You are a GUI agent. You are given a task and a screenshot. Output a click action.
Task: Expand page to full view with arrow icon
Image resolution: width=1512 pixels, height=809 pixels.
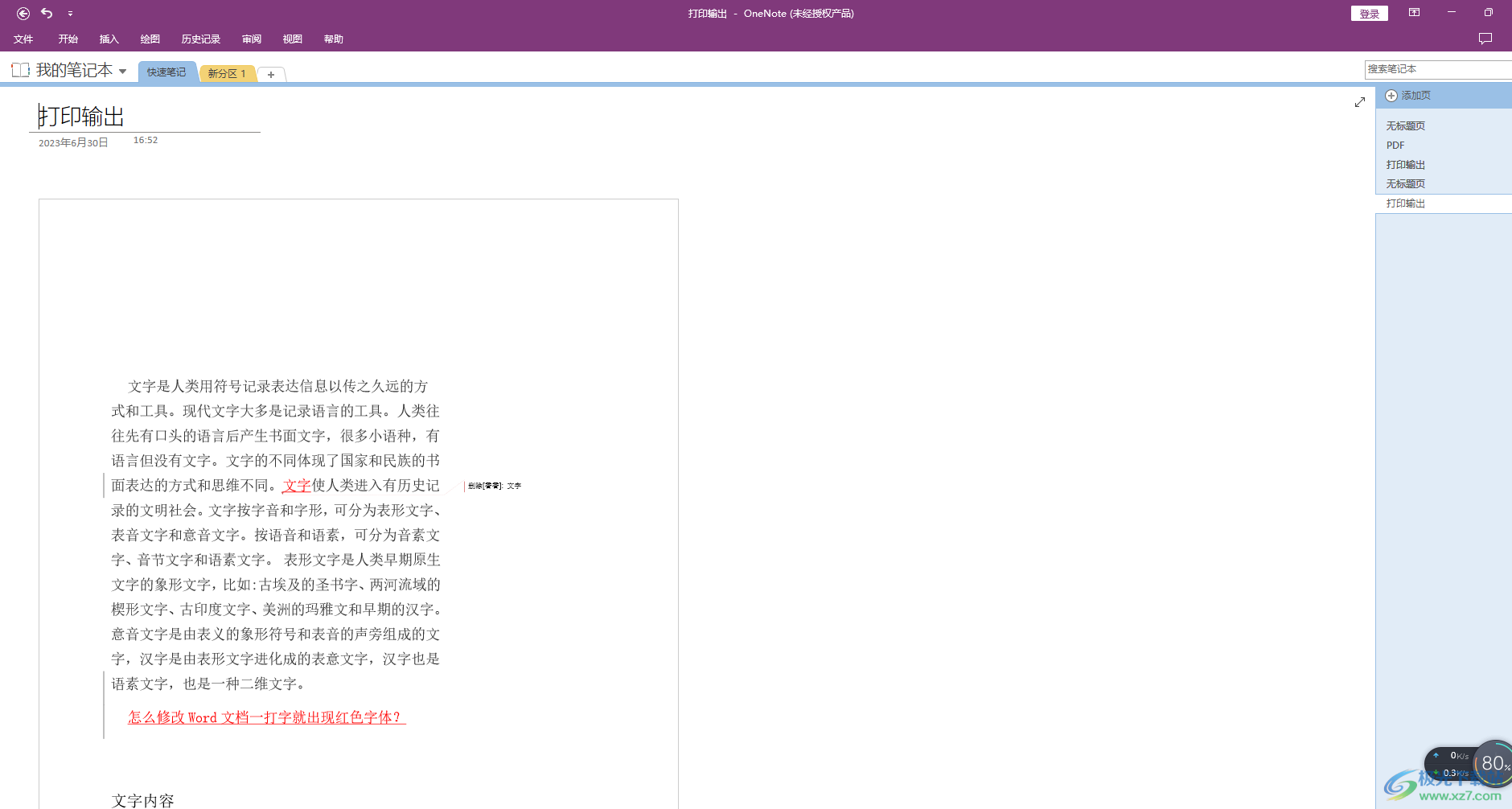point(1360,102)
